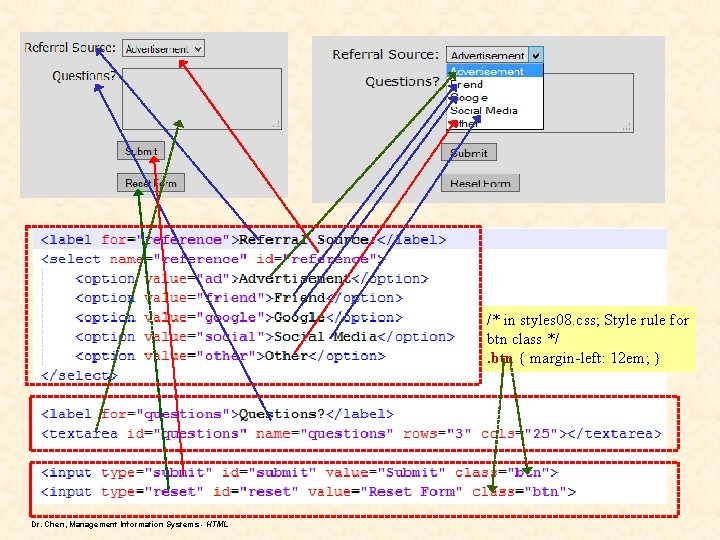
Task: Click the option value="ad" code line
Action: coord(252,279)
